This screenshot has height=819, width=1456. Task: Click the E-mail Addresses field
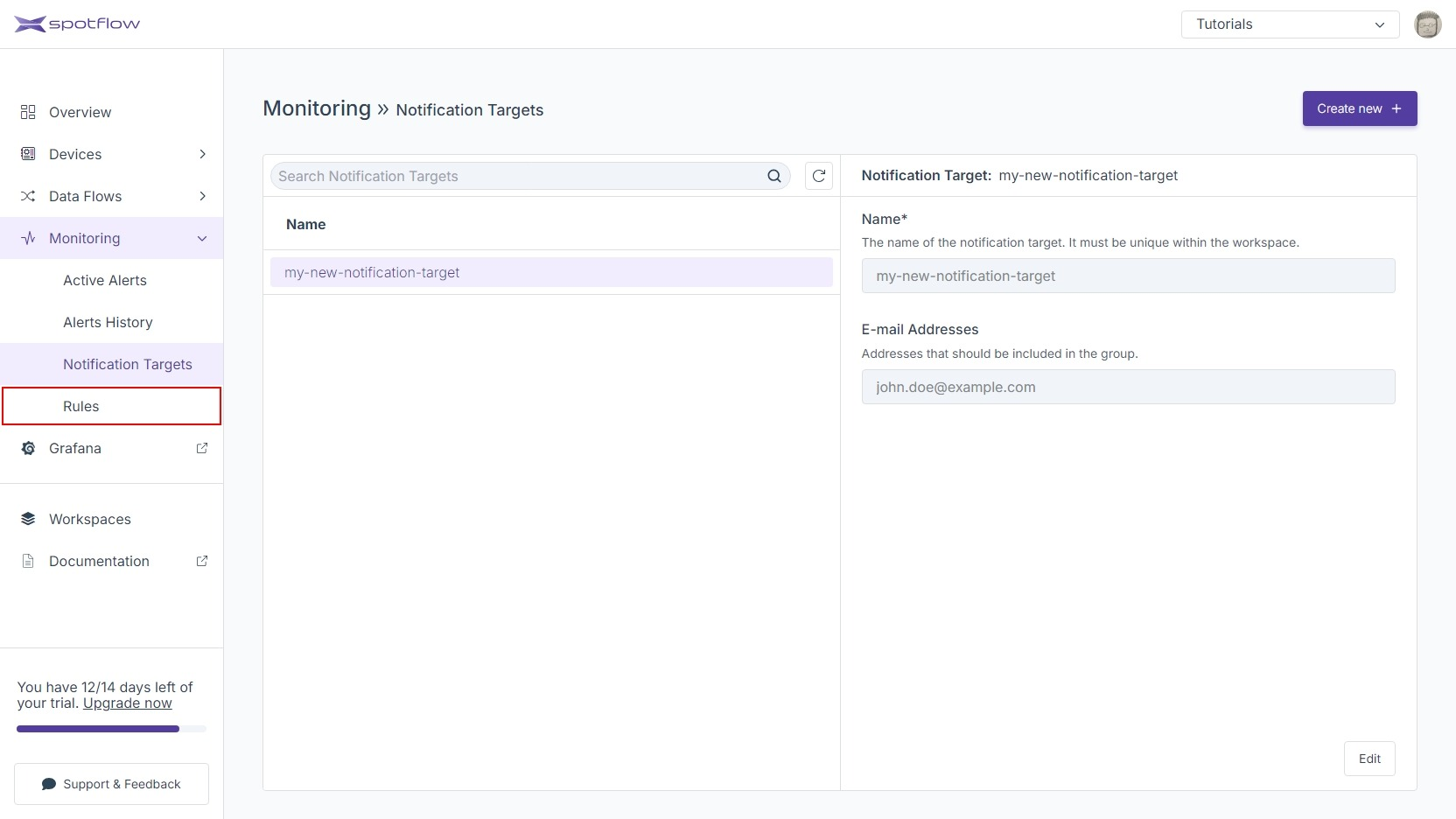[1128, 387]
